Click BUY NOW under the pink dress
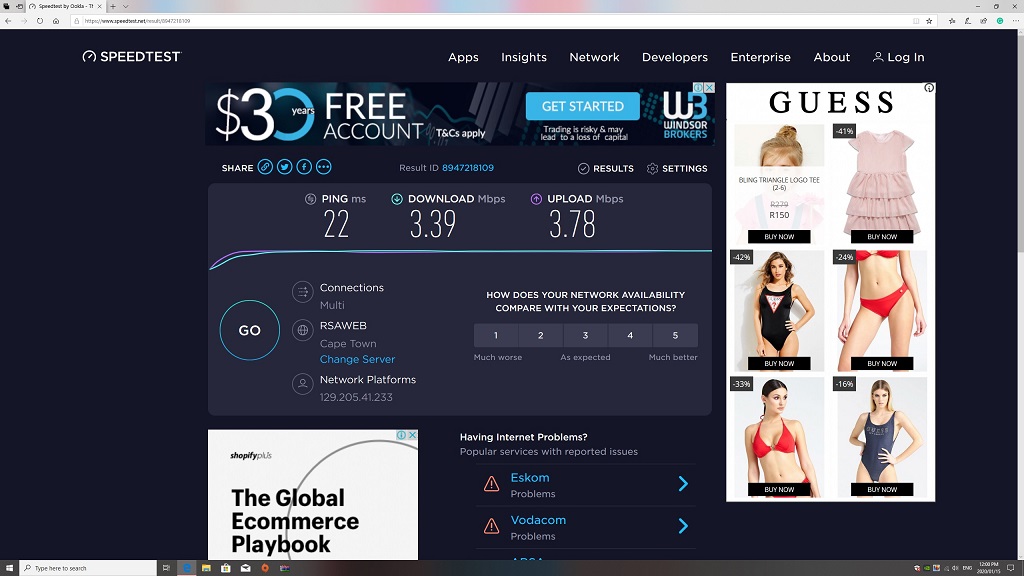Image resolution: width=1024 pixels, height=576 pixels. click(x=882, y=236)
